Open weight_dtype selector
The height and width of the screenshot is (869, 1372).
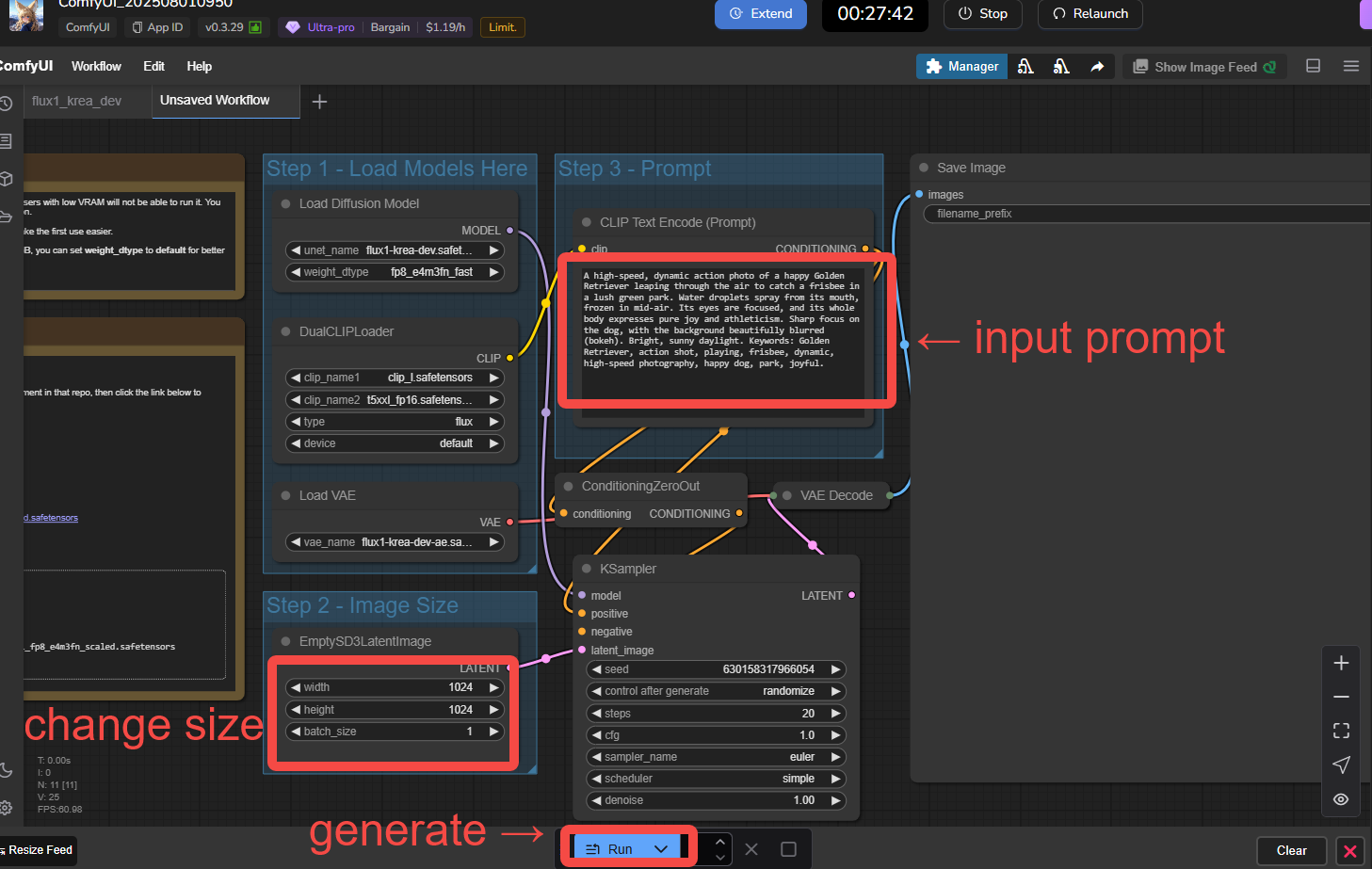395,272
